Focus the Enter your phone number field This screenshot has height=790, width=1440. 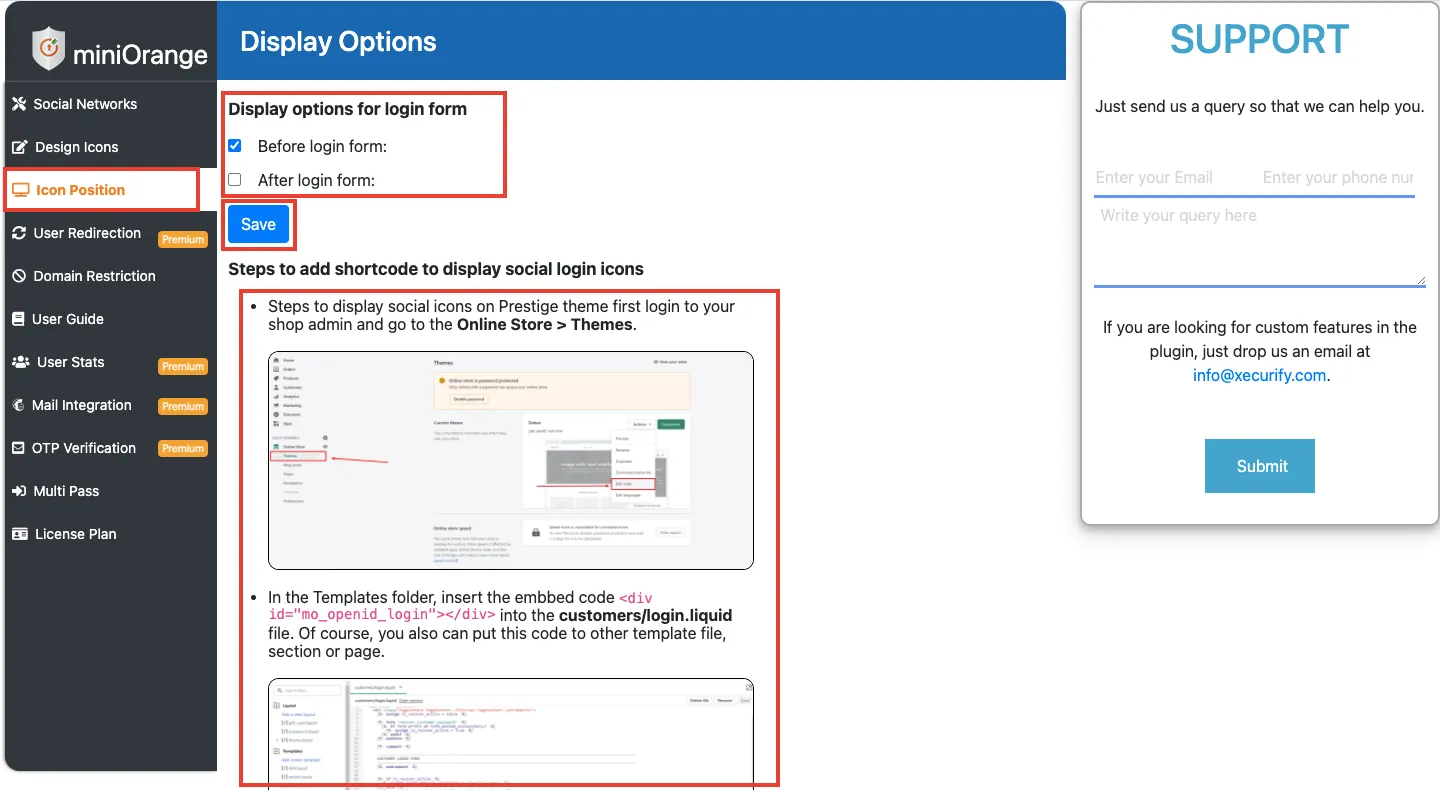[x=1336, y=178]
